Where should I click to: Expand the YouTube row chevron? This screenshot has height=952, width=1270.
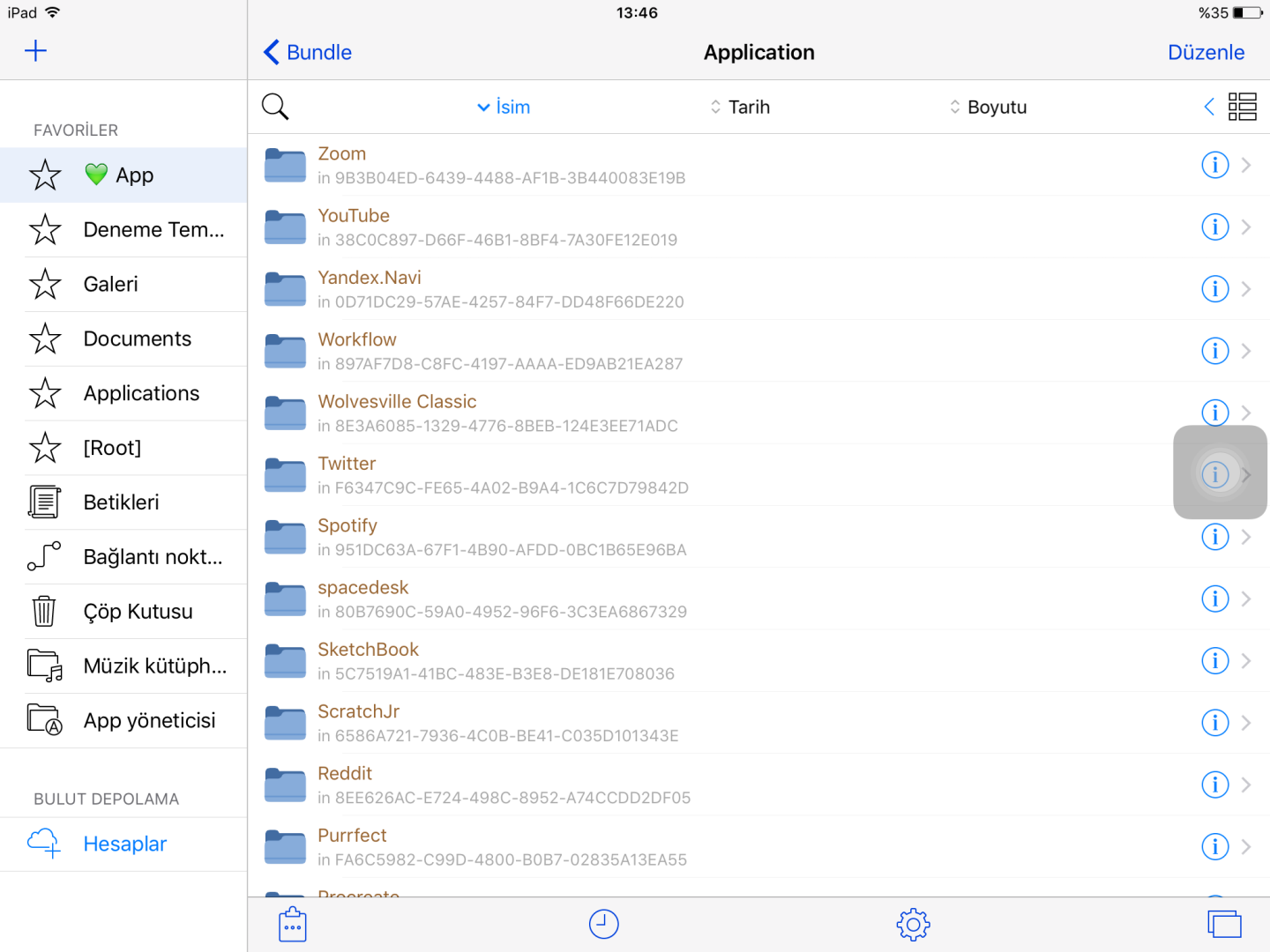[x=1246, y=227]
